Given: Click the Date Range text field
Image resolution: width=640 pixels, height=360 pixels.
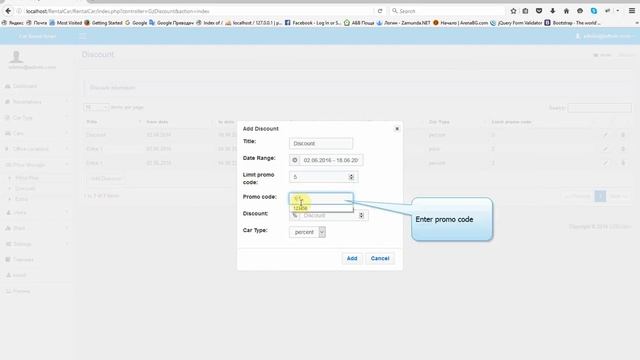Looking at the screenshot, I should [x=331, y=160].
